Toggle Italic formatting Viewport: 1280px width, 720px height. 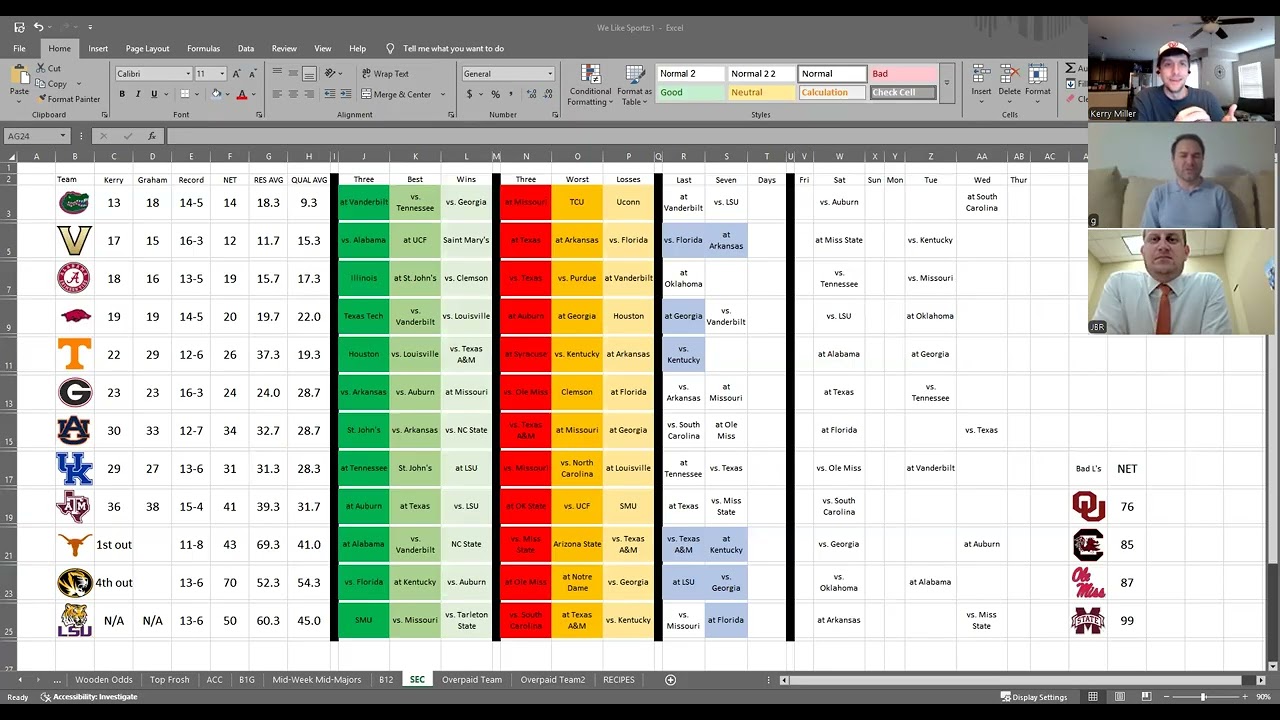pyautogui.click(x=138, y=94)
